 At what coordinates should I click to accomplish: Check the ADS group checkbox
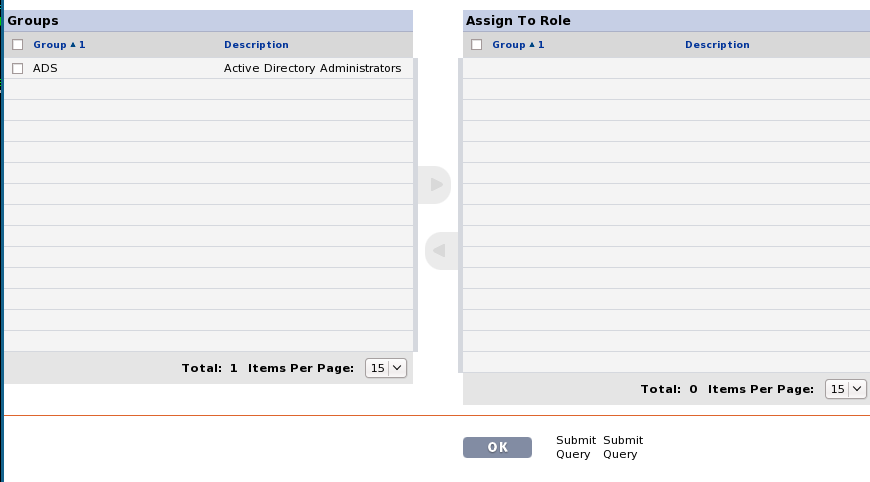tap(18, 68)
